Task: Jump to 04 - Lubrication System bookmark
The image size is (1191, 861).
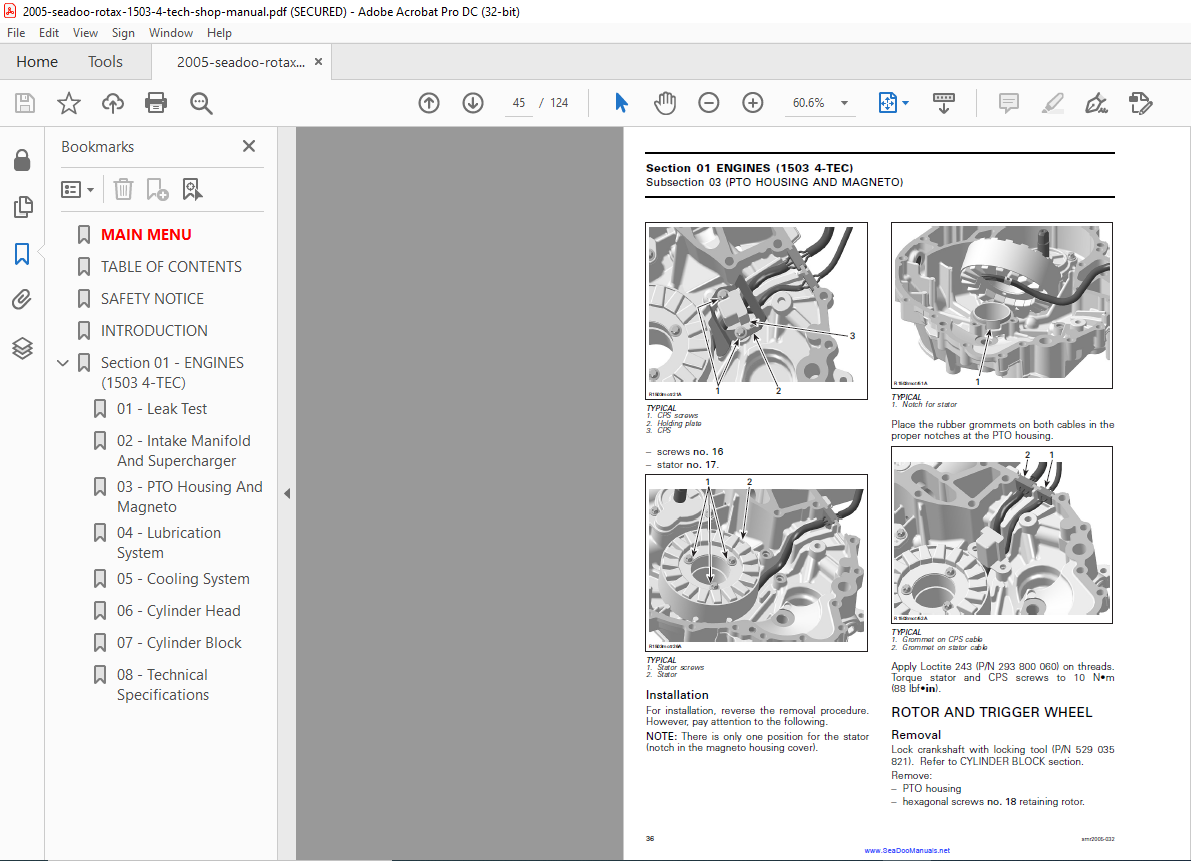Action: [169, 543]
